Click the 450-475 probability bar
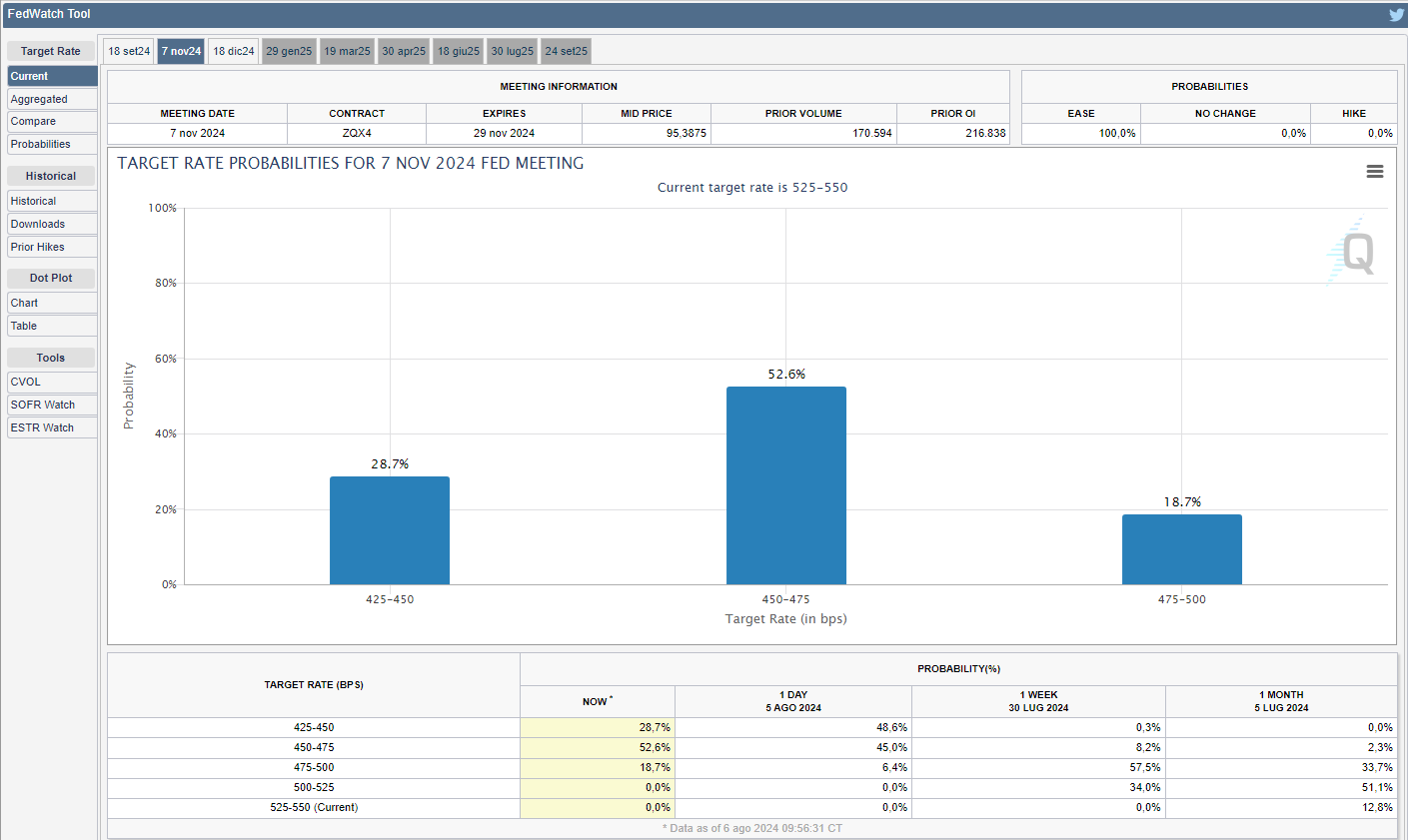Screen dimensions: 1408x840 pyautogui.click(x=785, y=485)
